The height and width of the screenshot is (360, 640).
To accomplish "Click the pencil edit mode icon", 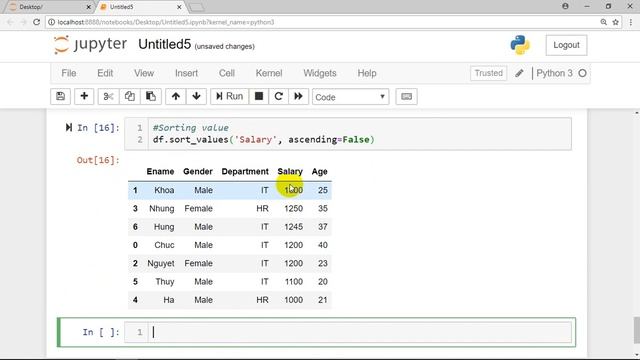I will click(x=519, y=73).
